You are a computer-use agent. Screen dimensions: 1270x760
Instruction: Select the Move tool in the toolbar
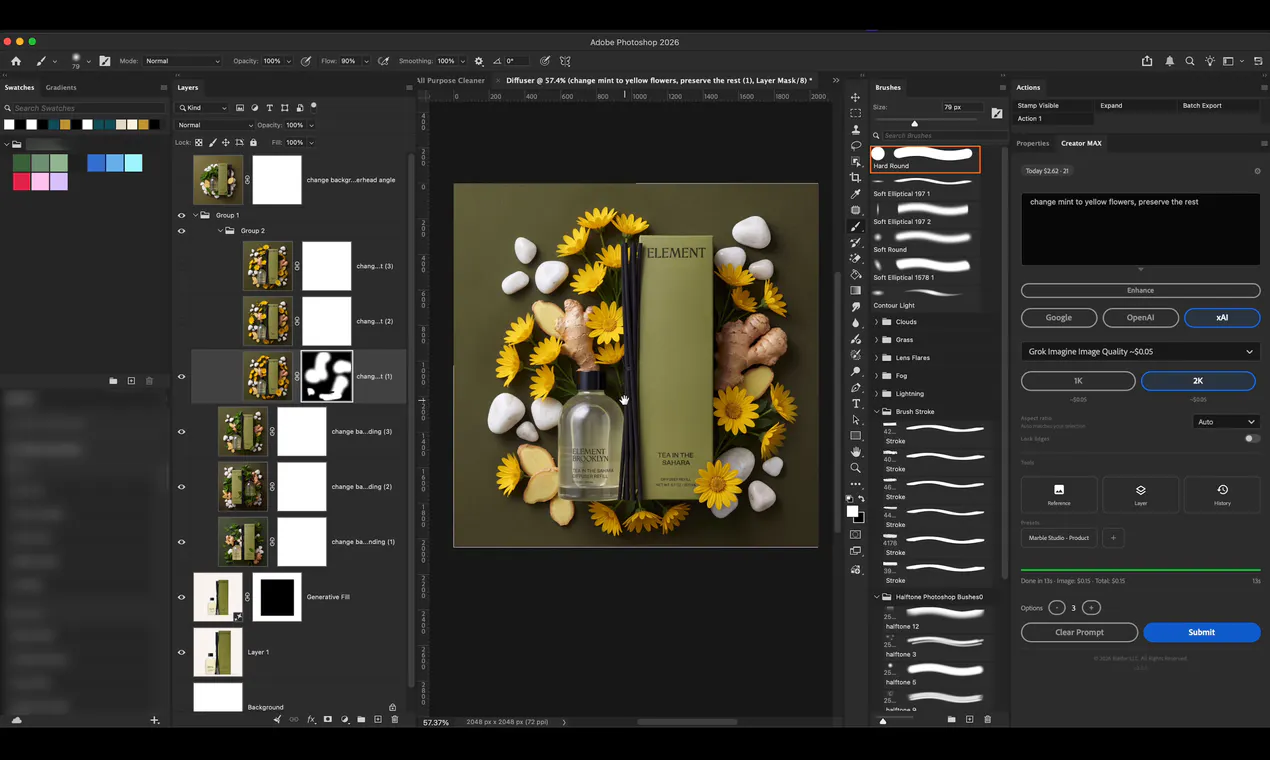855,97
